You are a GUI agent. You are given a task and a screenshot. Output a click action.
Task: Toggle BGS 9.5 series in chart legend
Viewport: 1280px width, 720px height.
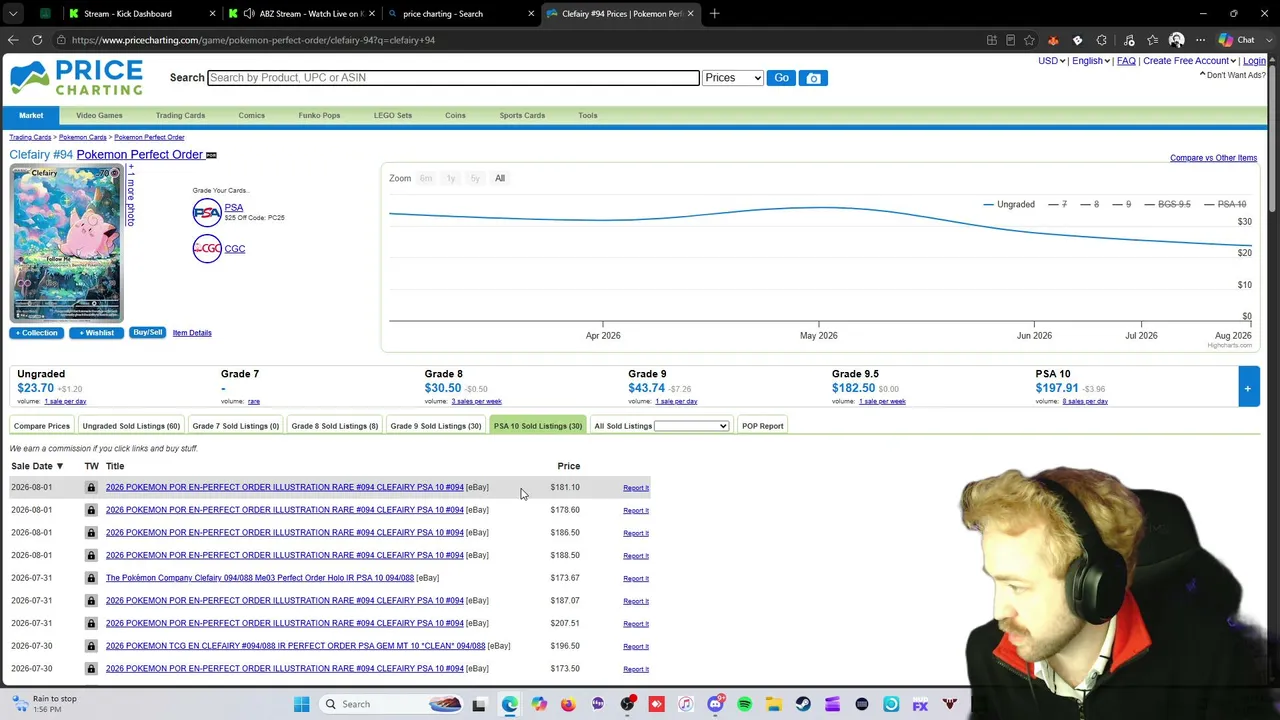[1166, 204]
